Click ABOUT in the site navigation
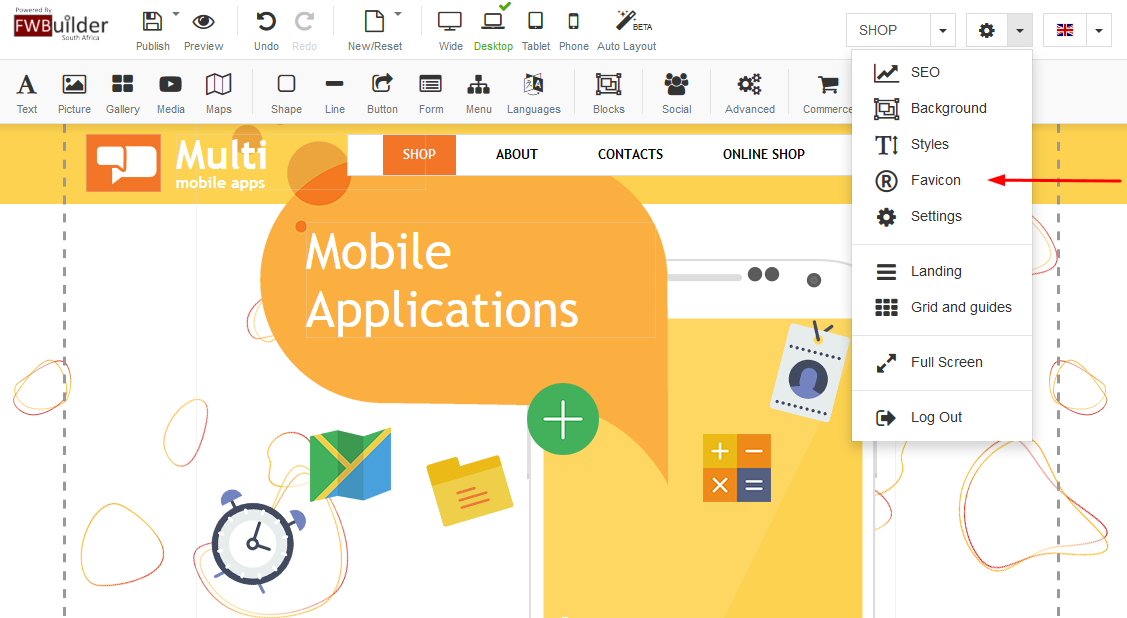 517,154
